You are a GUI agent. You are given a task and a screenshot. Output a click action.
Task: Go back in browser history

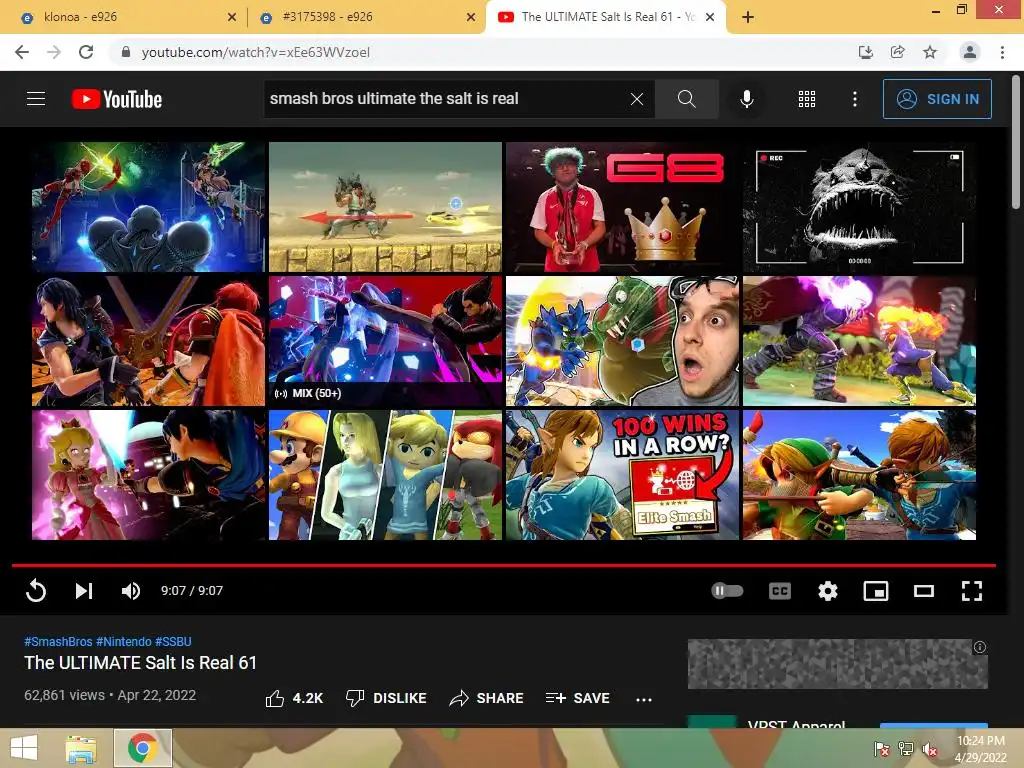(22, 52)
